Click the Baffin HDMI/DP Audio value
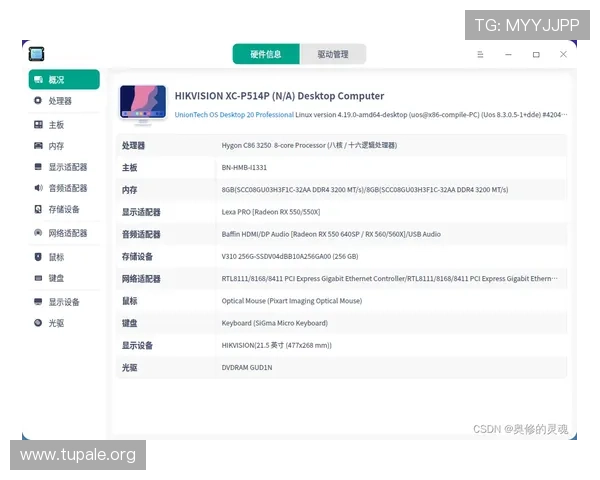600x480 pixels. [x=331, y=234]
